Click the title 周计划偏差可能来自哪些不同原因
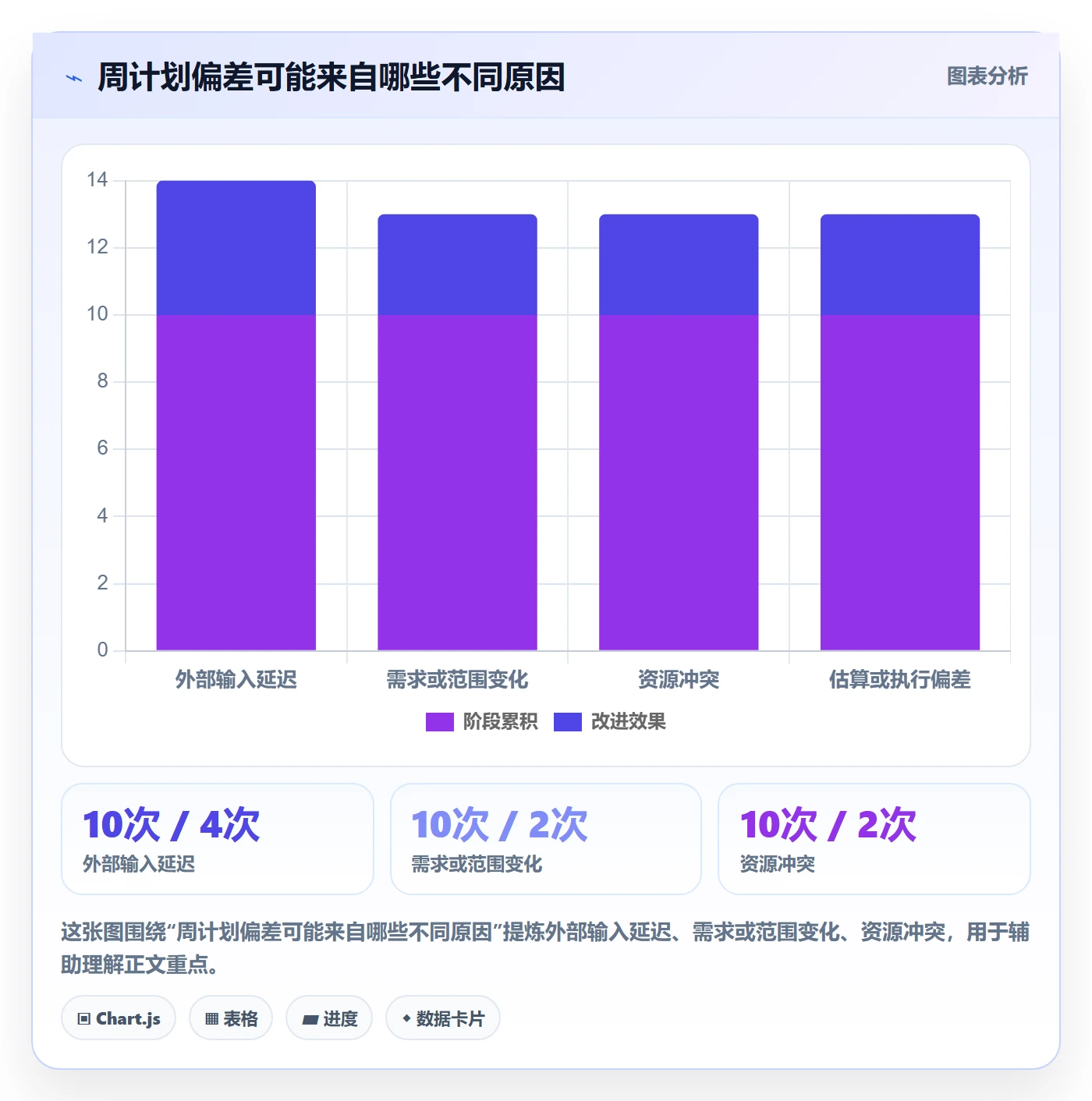 tap(331, 78)
